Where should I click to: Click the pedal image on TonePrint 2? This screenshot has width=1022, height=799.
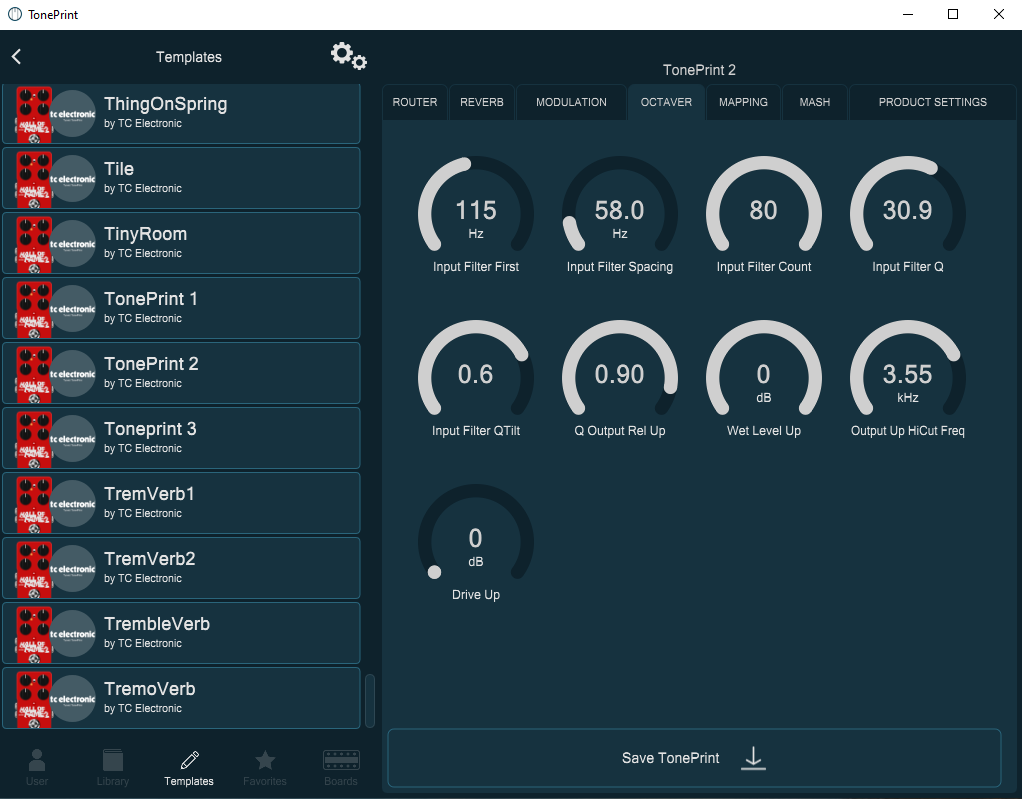[x=34, y=373]
